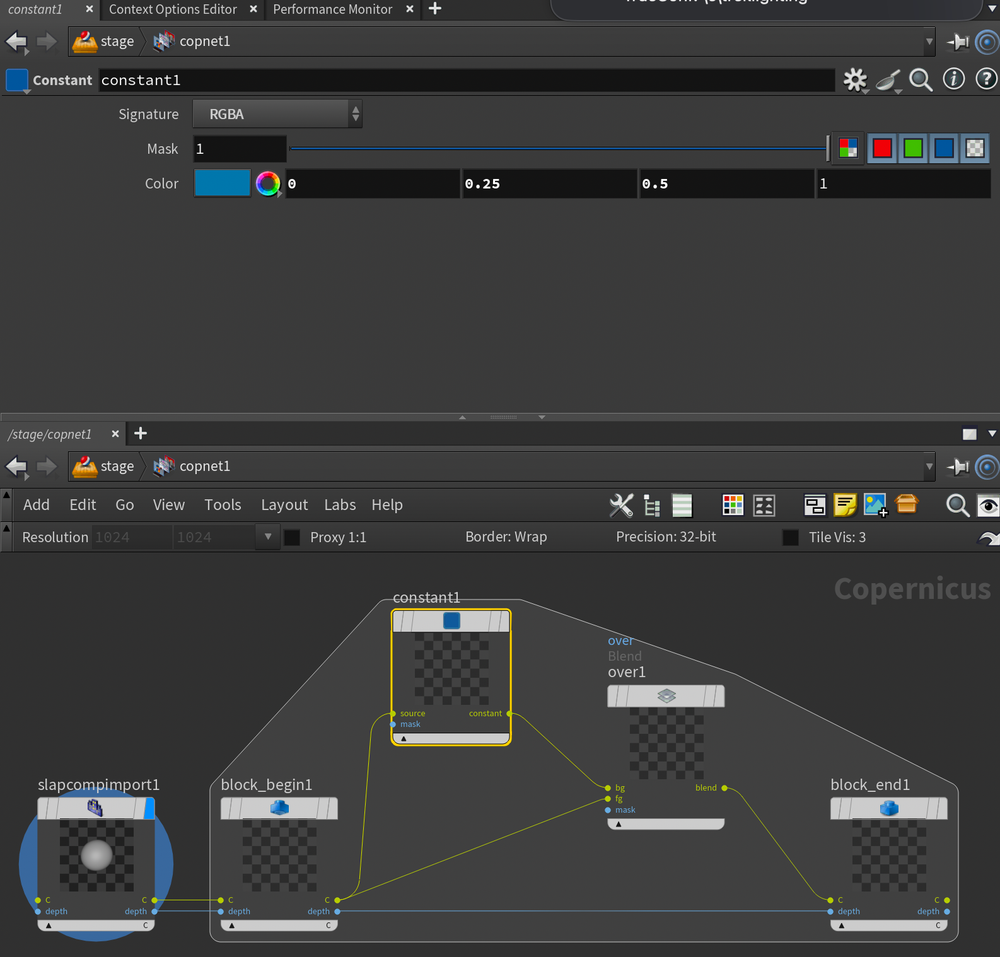Open the Resolution preset dropdown arrow
Screen dimensions: 1000x957
coord(266,537)
